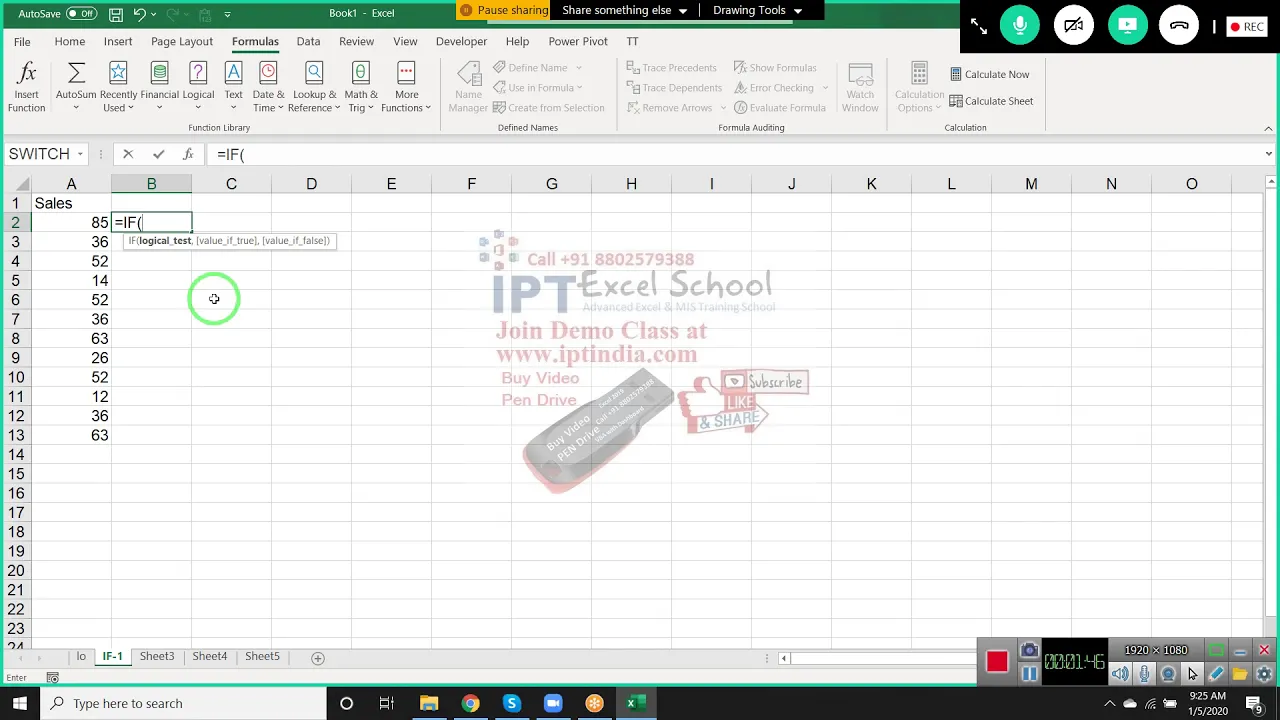Click the screen share icon in the meeting bar
The height and width of the screenshot is (720, 1280).
pos(1127,27)
